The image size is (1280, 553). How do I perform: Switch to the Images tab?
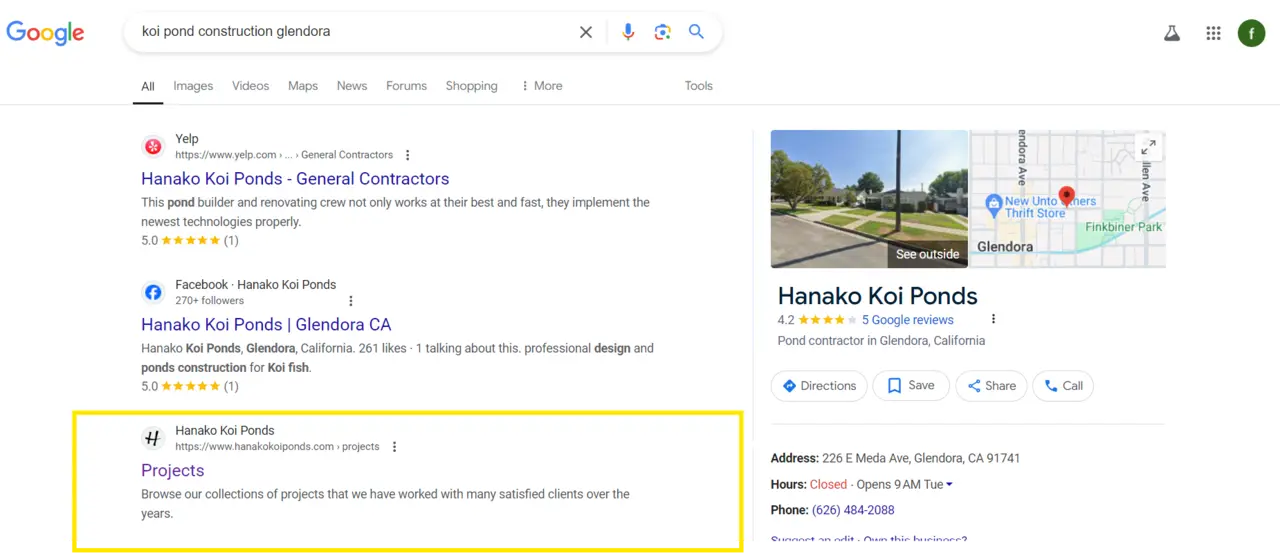pos(193,86)
